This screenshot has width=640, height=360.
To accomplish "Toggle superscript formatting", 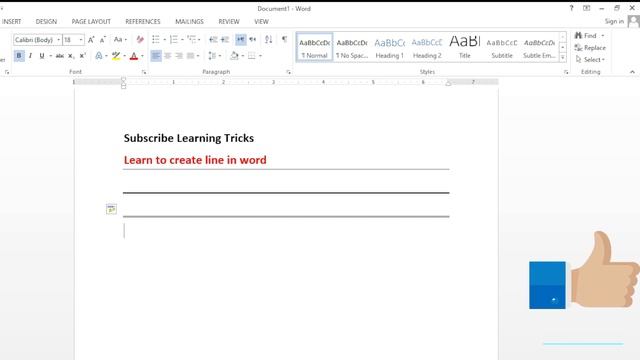I will click(82, 56).
